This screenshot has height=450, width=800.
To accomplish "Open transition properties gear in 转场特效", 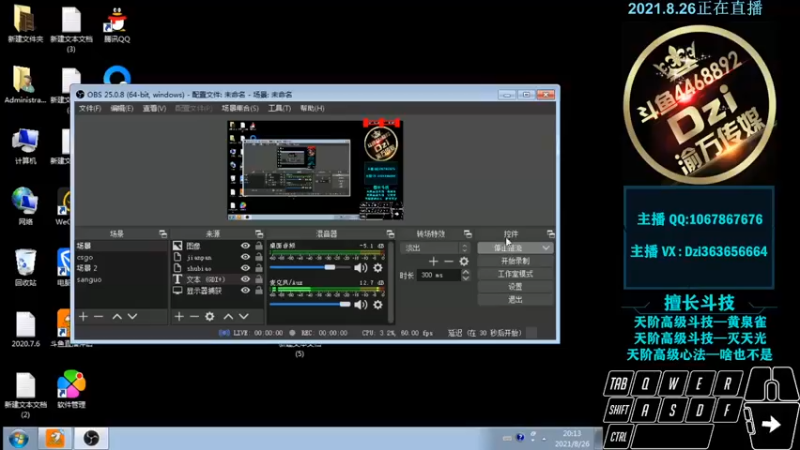I will [x=464, y=261].
